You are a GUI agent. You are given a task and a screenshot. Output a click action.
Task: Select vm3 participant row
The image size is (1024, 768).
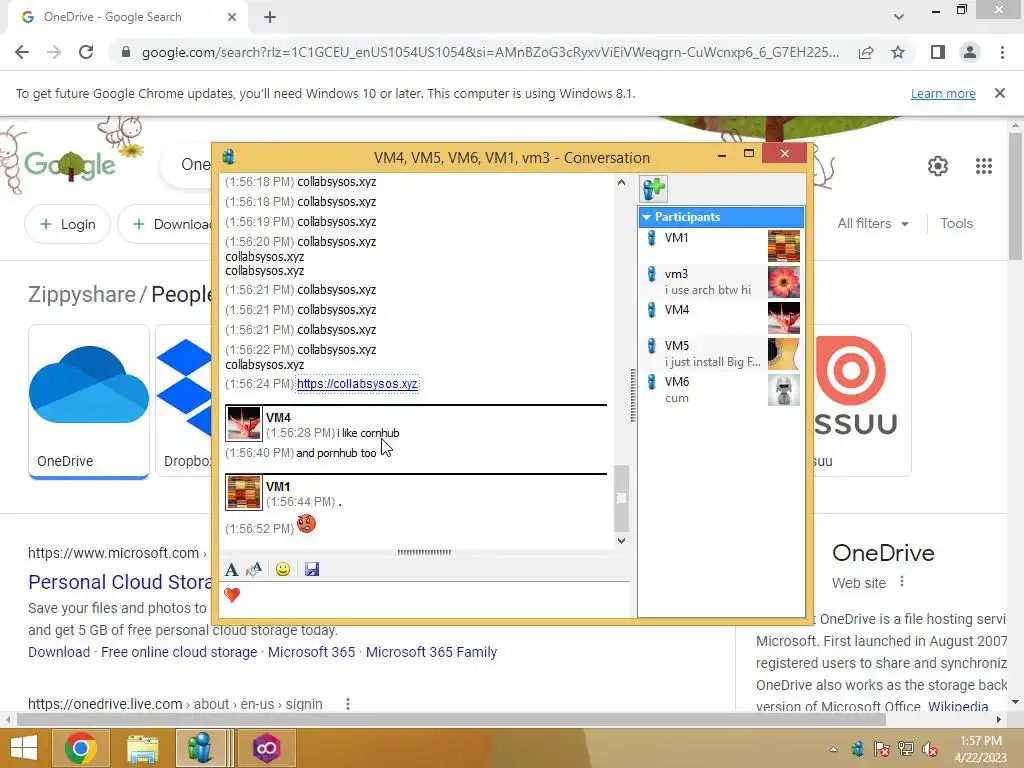pos(721,281)
